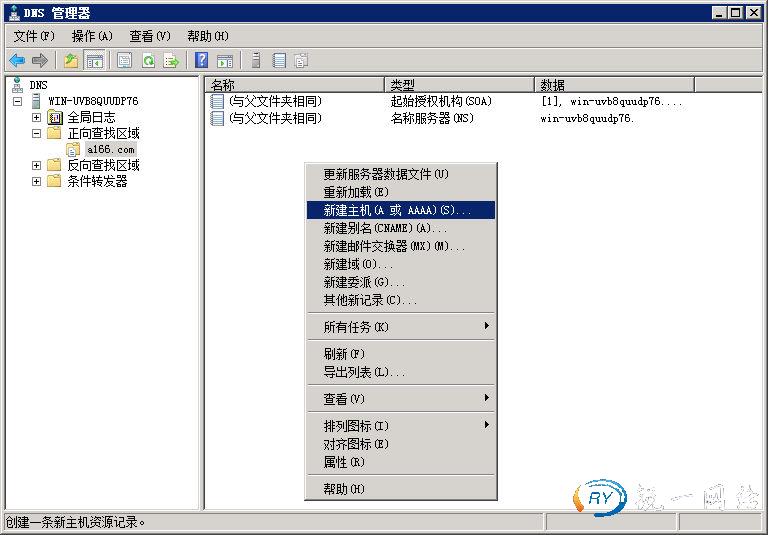This screenshot has height=535, width=768.
Task: Select the 全局日志 tree label
Action: pos(91,117)
